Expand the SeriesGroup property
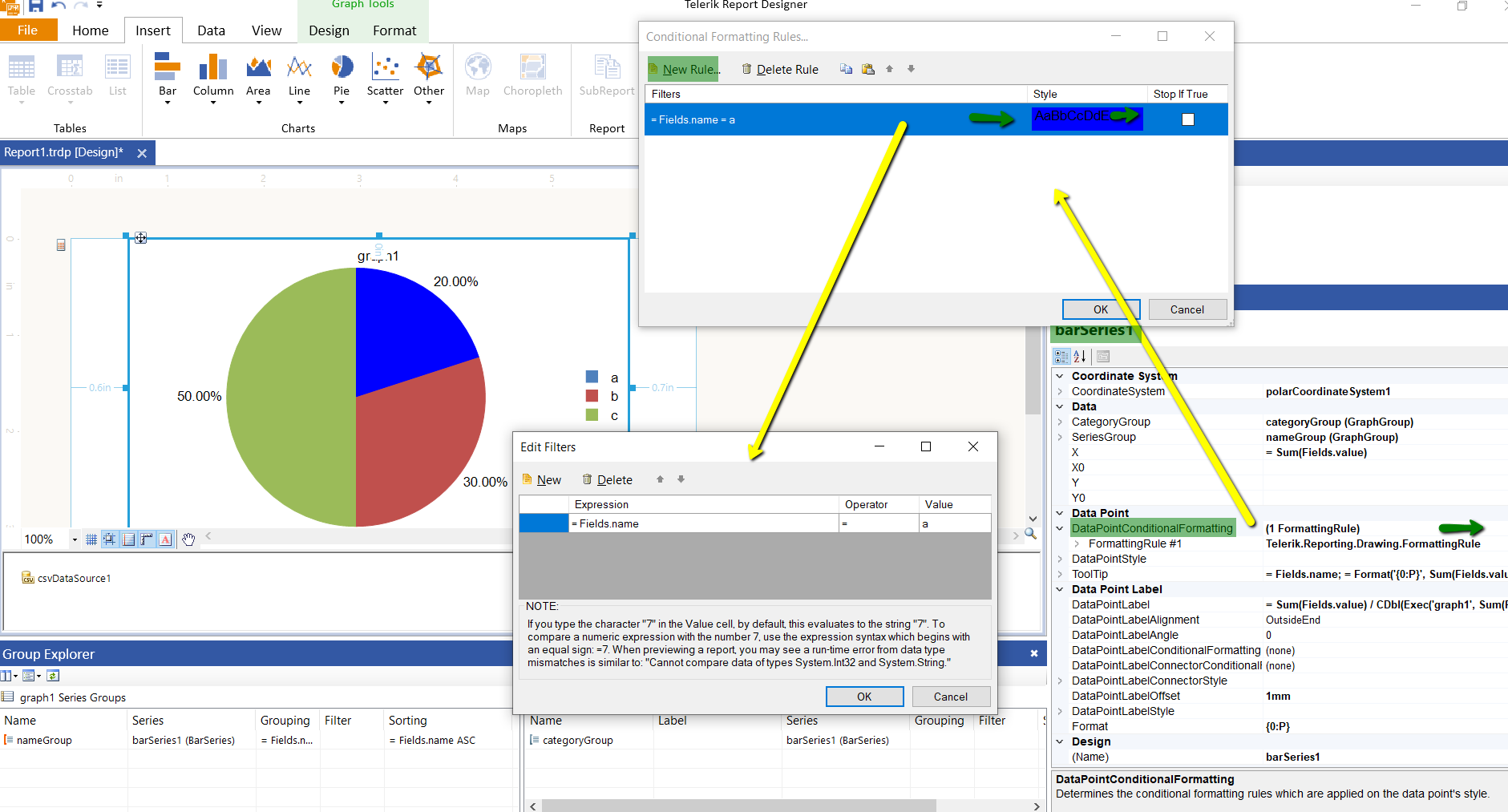 coord(1060,437)
